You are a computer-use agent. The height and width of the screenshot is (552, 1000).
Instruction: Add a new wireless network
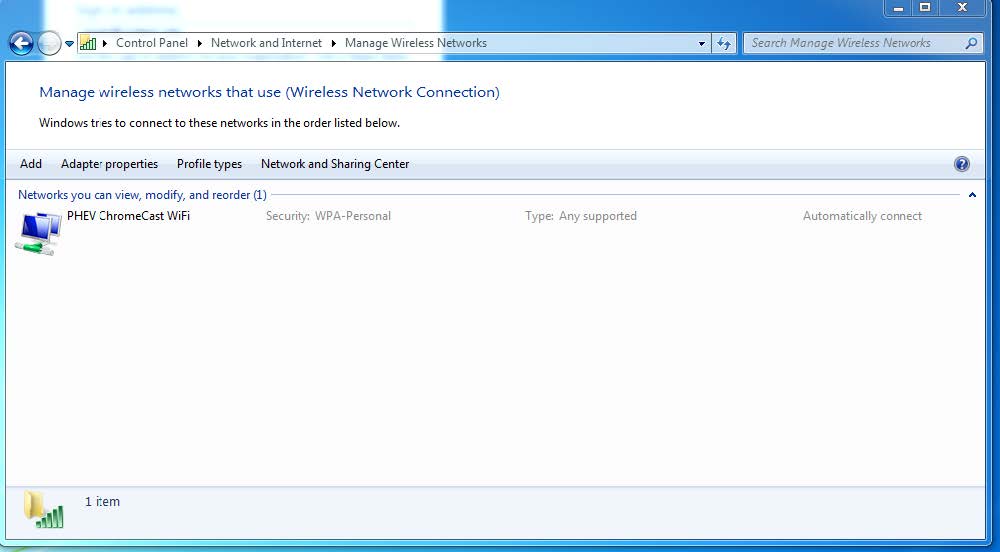[x=31, y=164]
